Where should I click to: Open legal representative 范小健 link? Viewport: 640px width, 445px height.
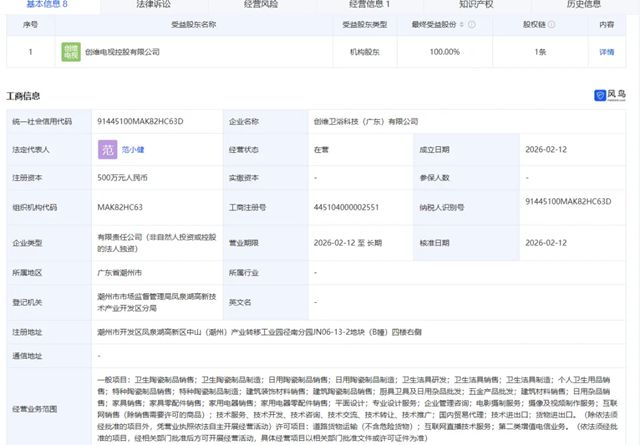pos(133,149)
